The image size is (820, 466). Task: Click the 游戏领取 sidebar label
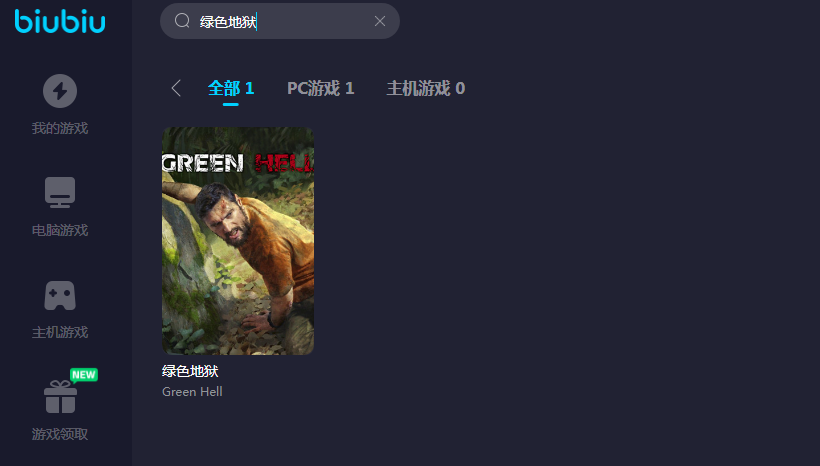(x=60, y=434)
